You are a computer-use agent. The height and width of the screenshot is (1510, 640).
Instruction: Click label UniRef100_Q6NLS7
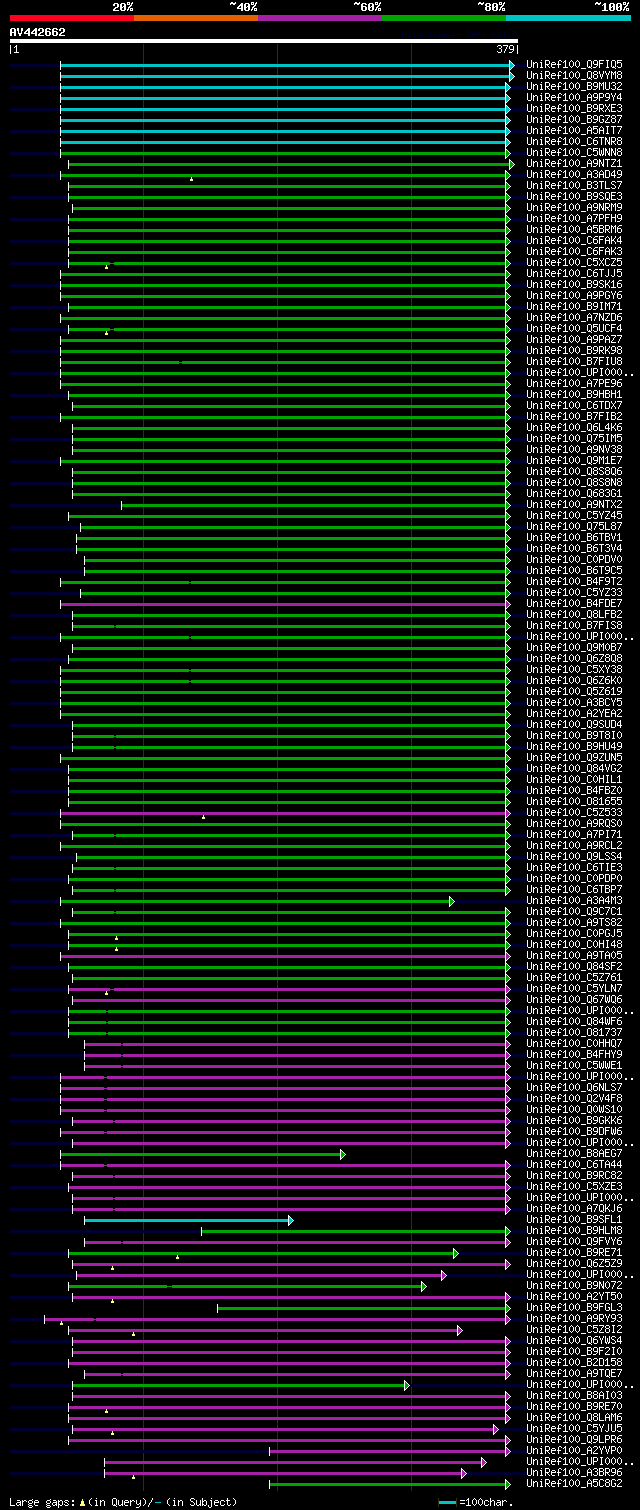(x=574, y=1087)
